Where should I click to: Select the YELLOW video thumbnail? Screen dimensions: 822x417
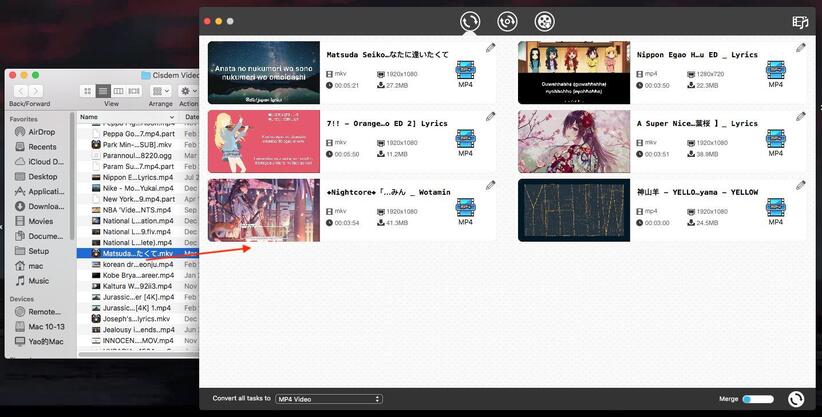(574, 210)
